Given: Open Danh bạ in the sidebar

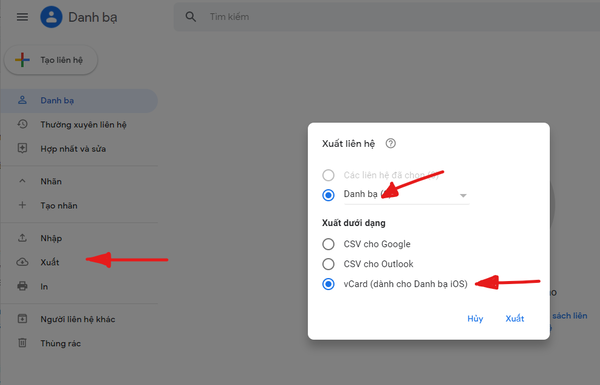Looking at the screenshot, I should [79, 101].
